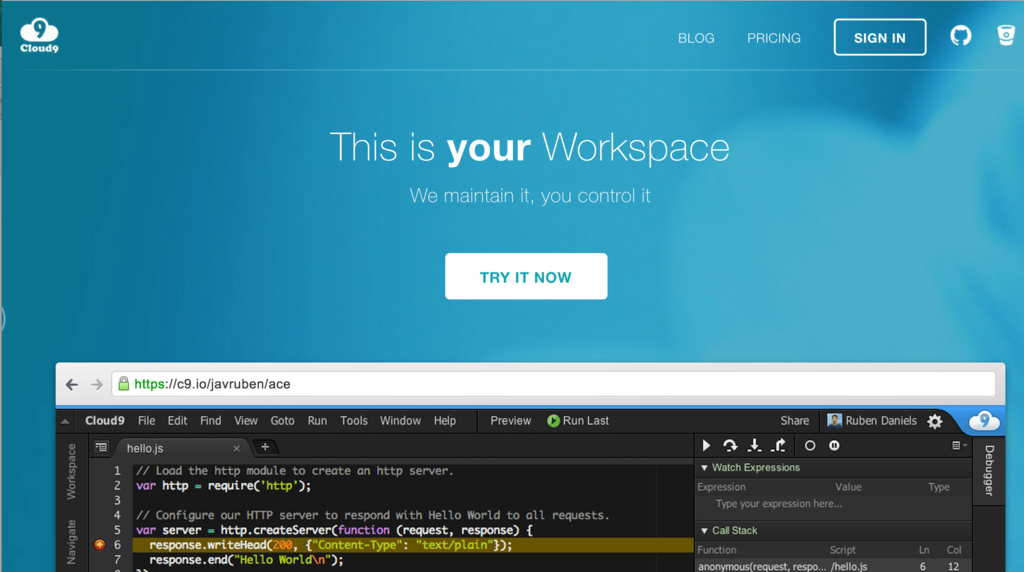
Task: Collapse the IDE menu bar arrow
Action: pos(65,422)
